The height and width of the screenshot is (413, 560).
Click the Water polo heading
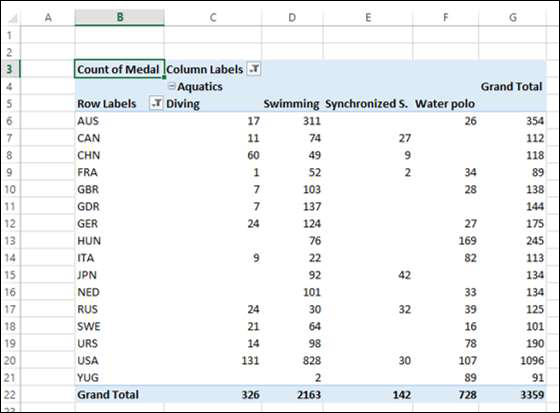coord(445,104)
